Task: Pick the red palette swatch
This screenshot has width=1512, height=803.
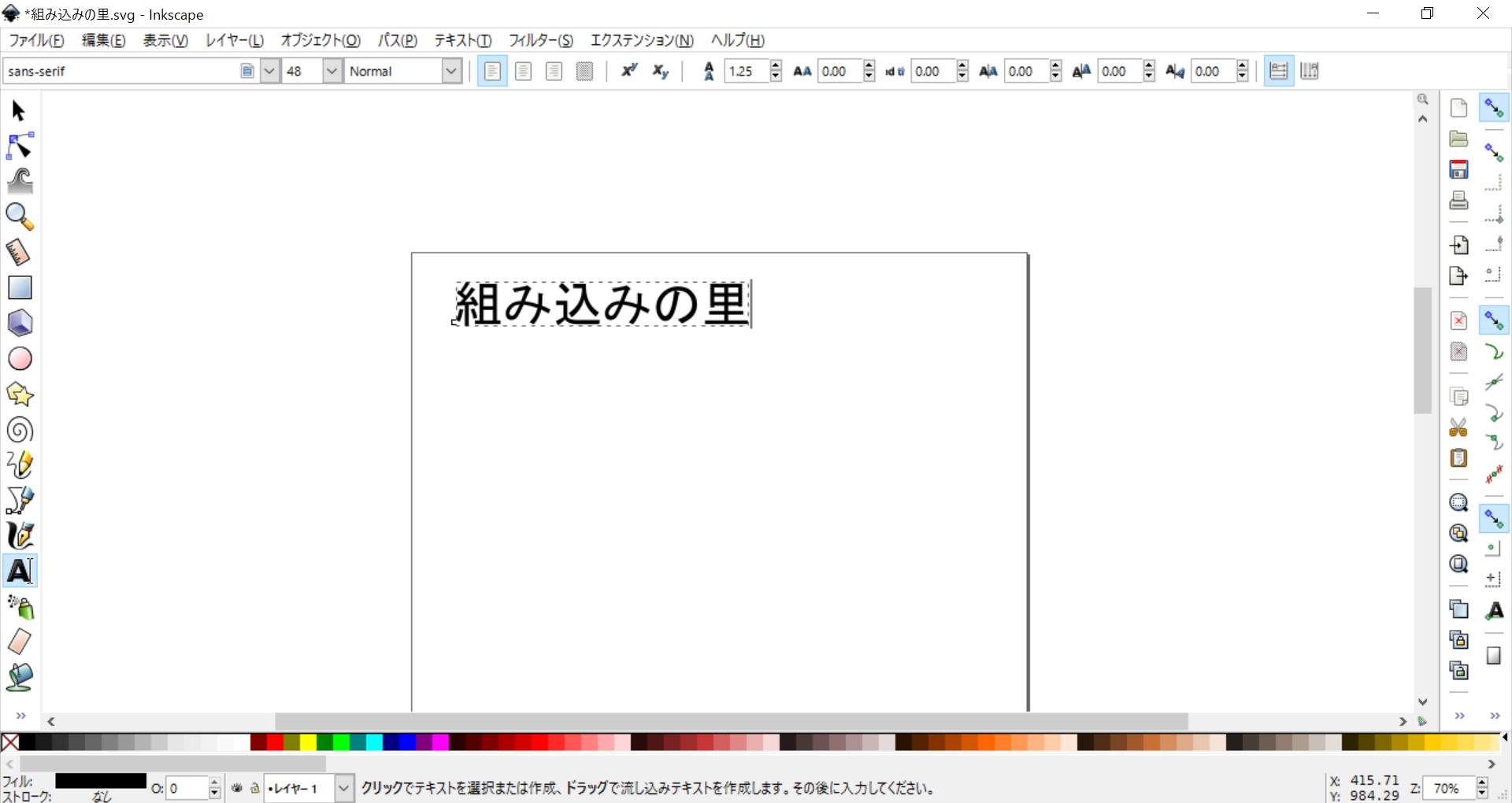Action: (275, 742)
